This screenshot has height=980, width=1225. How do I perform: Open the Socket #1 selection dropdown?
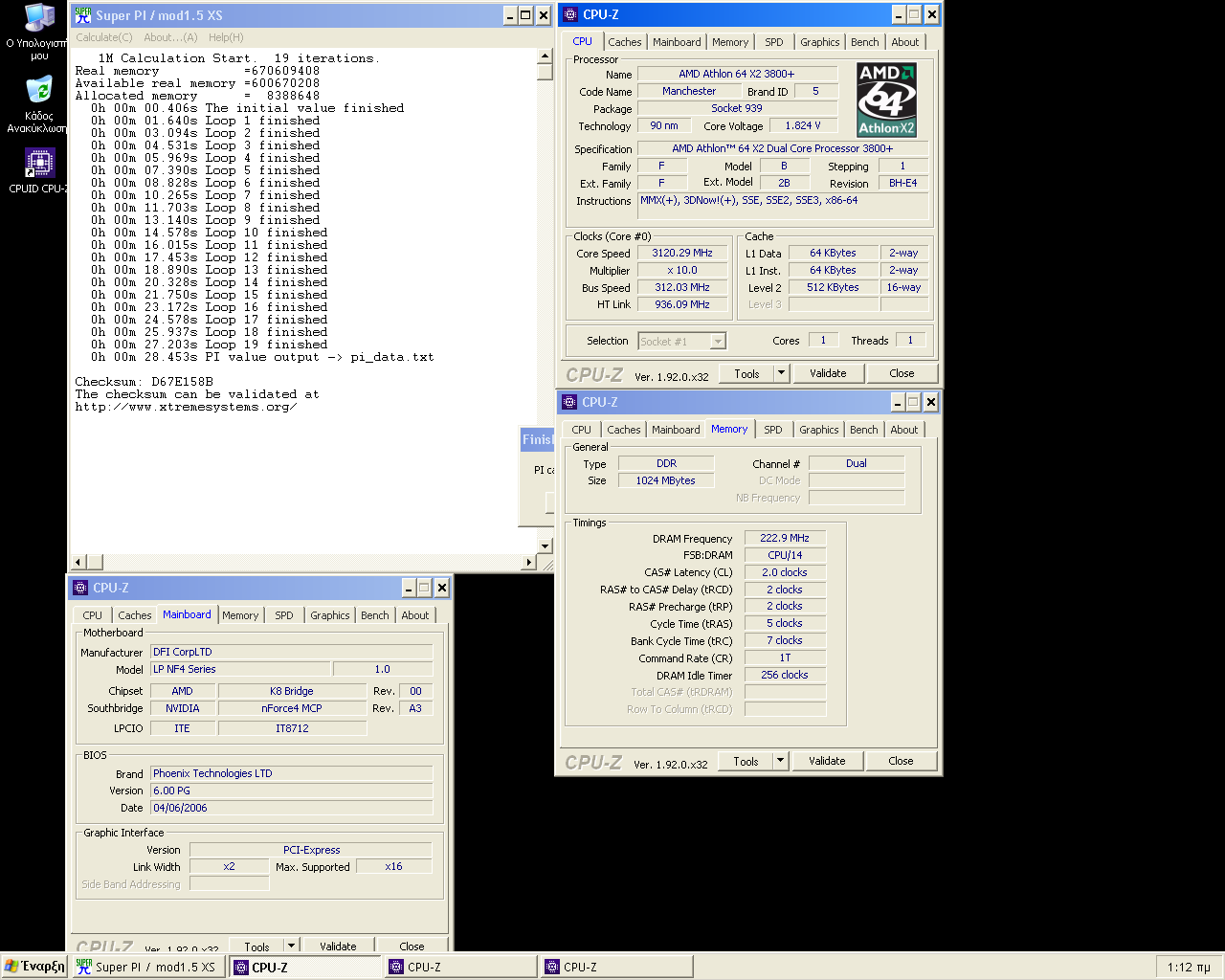point(718,341)
